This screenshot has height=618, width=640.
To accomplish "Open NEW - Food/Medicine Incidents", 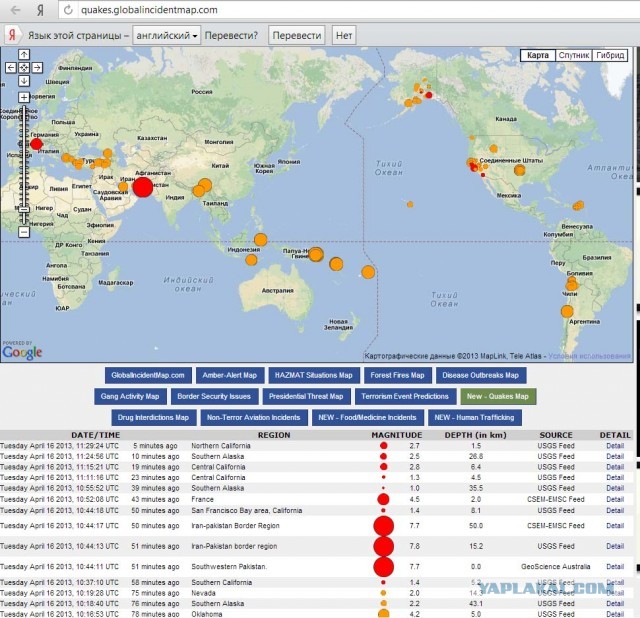I will pyautogui.click(x=367, y=418).
